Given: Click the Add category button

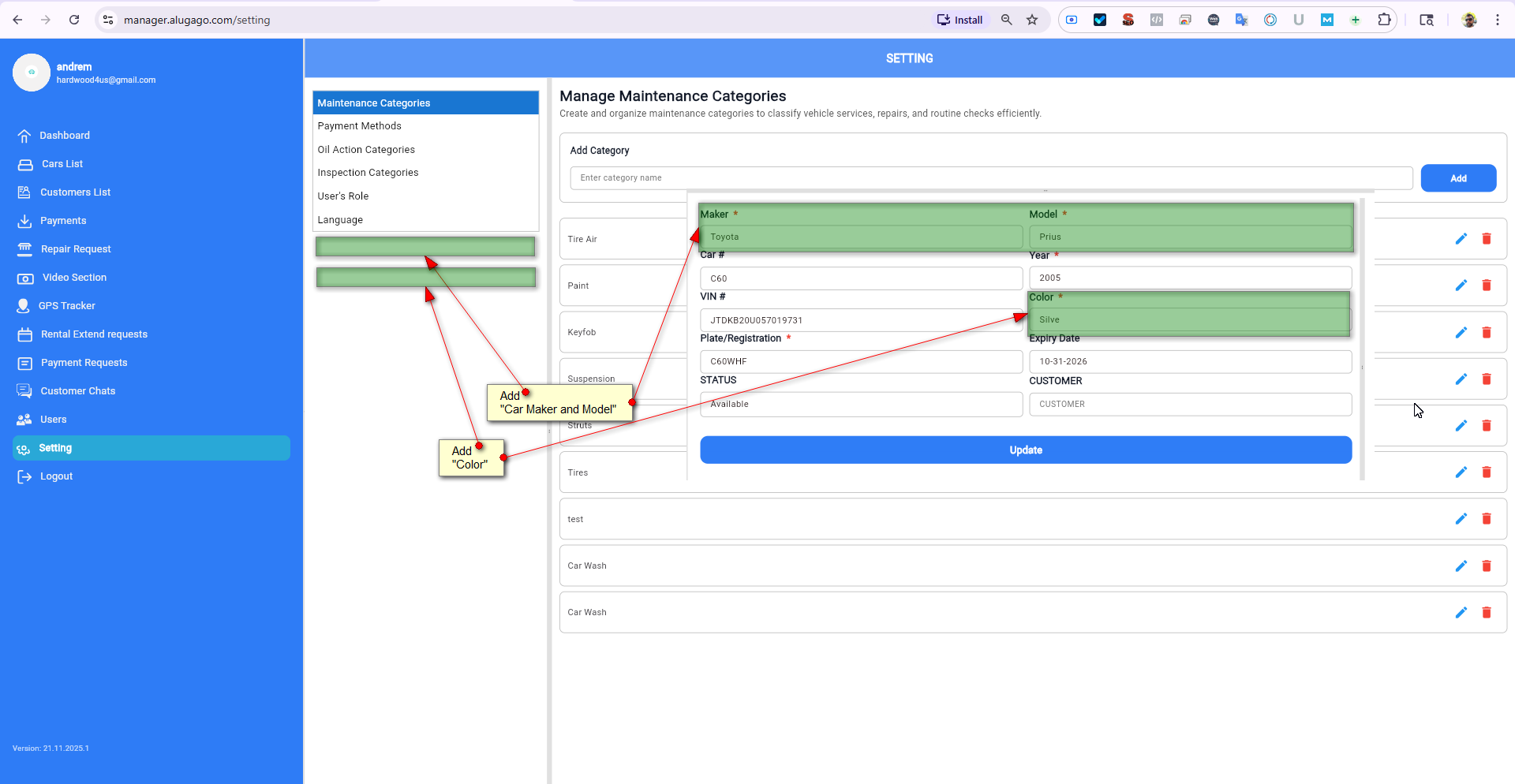Looking at the screenshot, I should click(x=1457, y=178).
